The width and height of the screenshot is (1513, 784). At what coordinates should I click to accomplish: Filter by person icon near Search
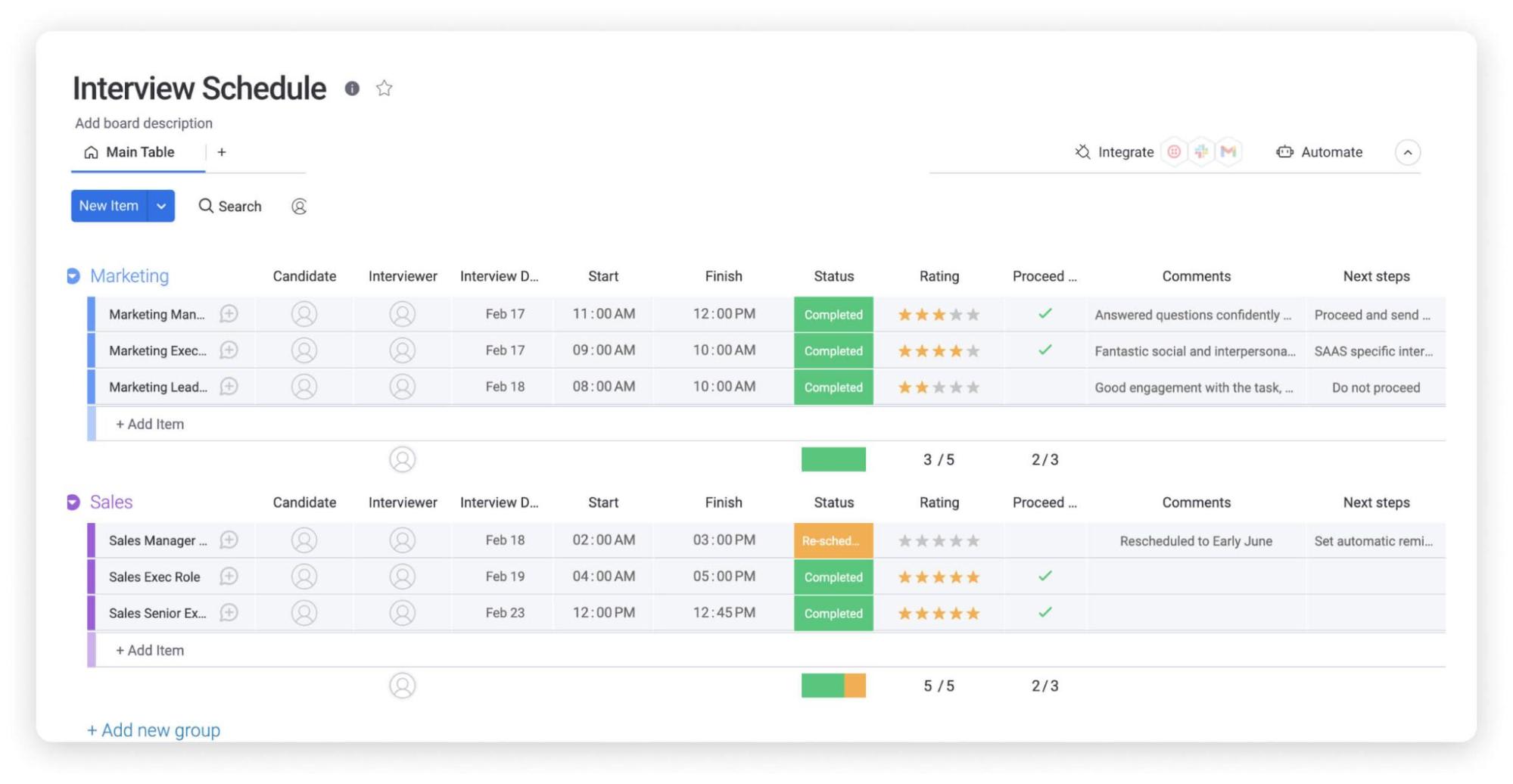299,206
